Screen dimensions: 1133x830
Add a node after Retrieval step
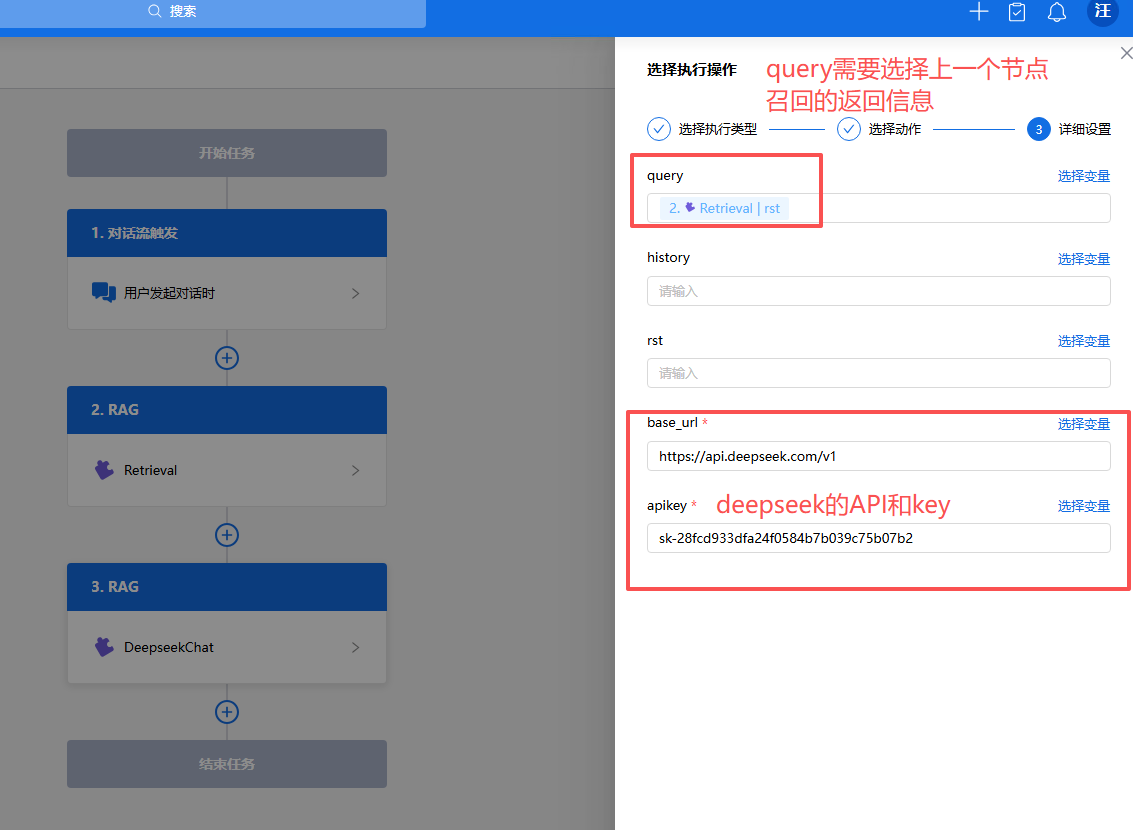point(227,535)
